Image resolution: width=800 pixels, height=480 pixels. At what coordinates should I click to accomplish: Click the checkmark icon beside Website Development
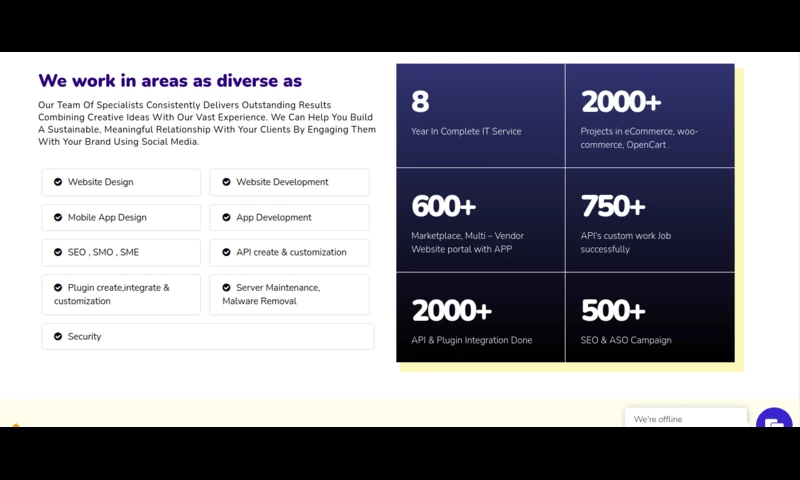coord(226,182)
